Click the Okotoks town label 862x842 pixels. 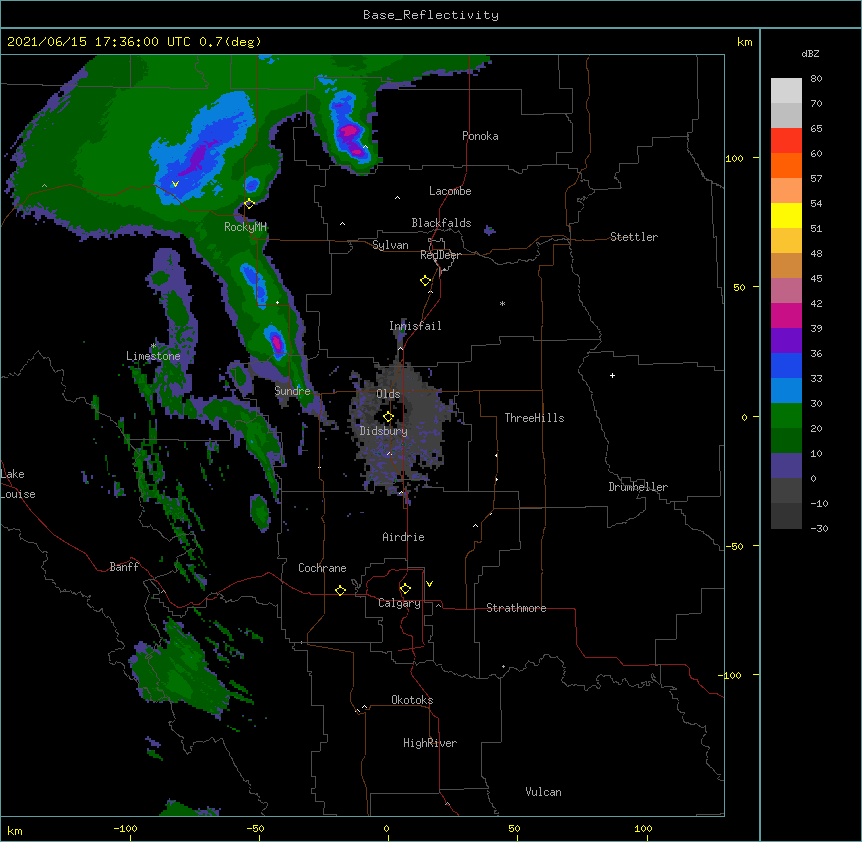click(412, 700)
